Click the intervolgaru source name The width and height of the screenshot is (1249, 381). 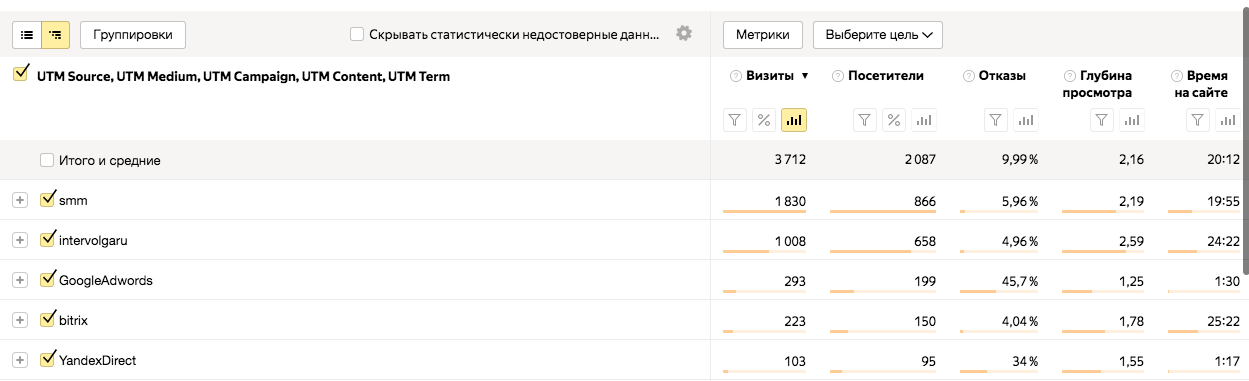(x=94, y=240)
